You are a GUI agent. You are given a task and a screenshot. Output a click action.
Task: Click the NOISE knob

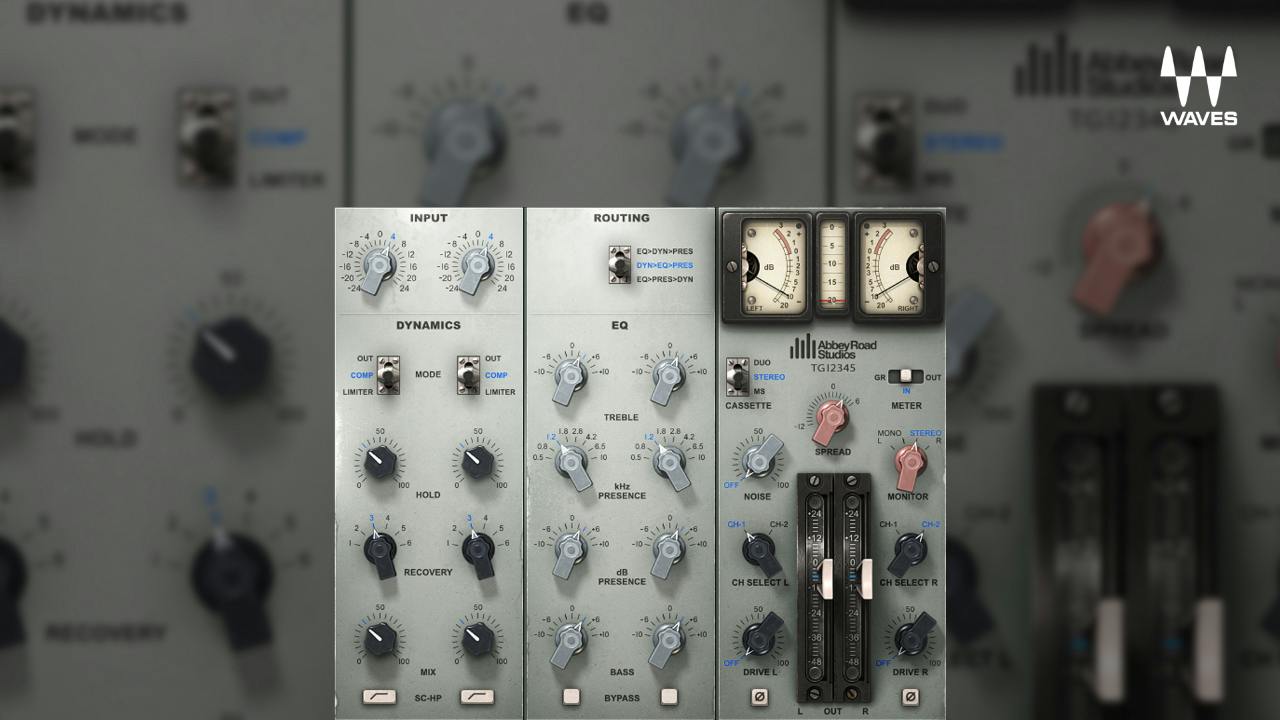point(759,460)
